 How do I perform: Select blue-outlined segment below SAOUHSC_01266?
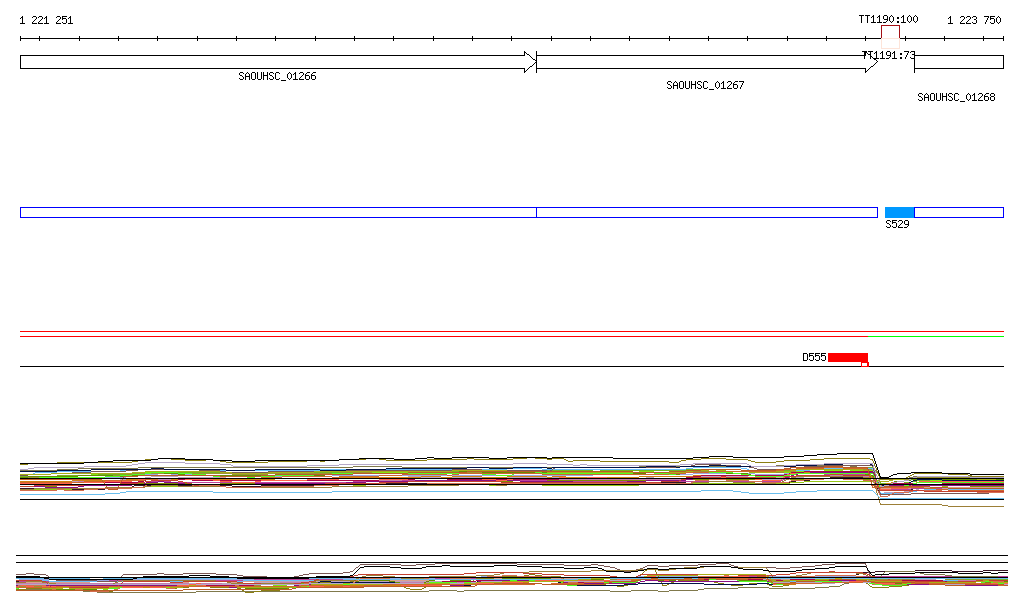(x=278, y=212)
